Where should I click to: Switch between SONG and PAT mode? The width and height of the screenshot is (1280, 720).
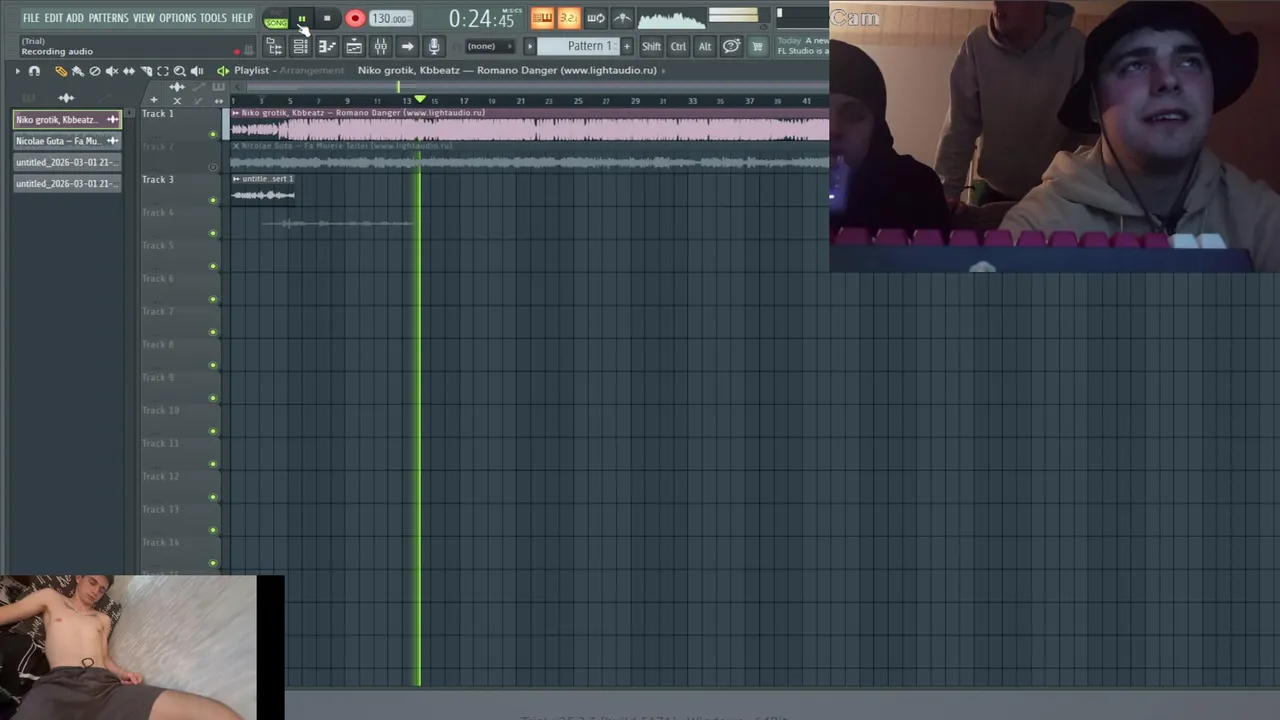276,19
